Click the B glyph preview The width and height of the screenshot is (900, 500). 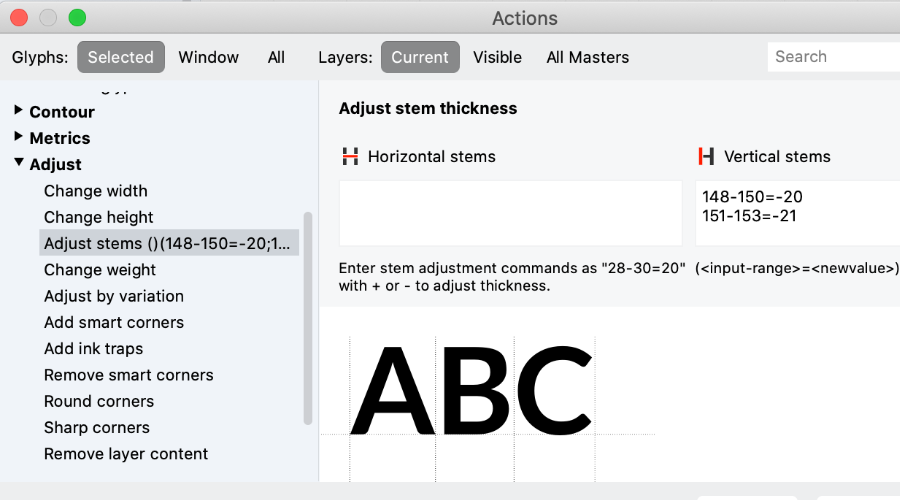click(475, 390)
